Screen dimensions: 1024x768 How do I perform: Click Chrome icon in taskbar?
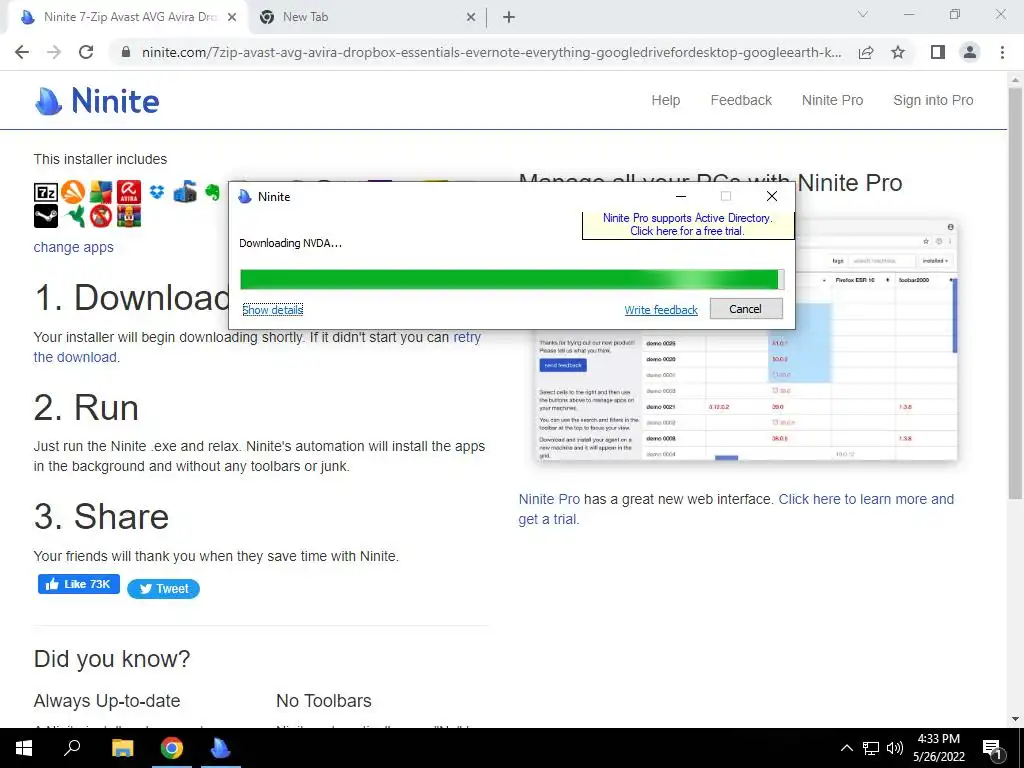pyautogui.click(x=172, y=748)
